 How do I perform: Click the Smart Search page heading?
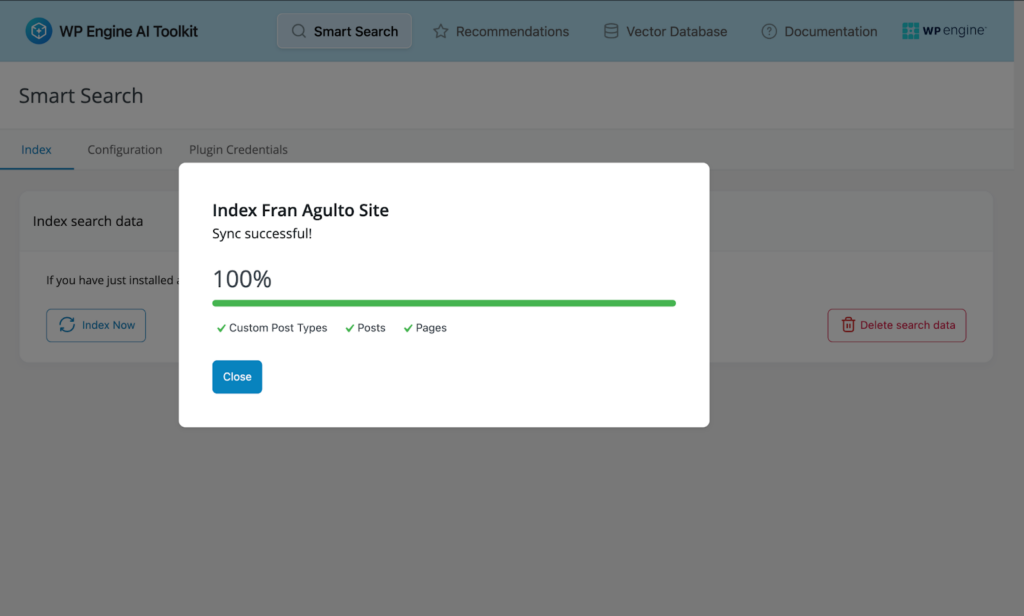coord(81,96)
